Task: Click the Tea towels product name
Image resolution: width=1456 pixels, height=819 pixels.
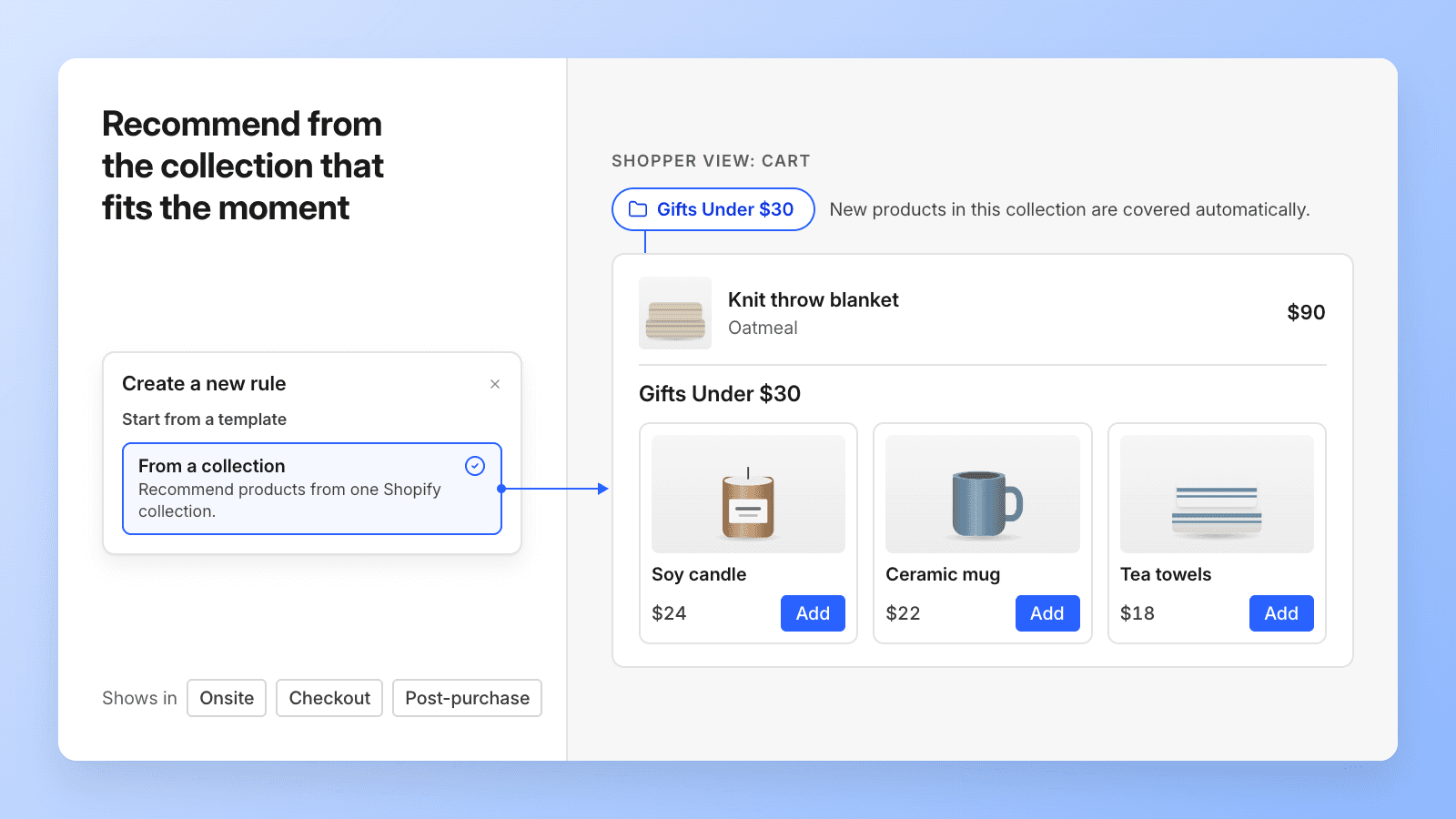Action: click(x=1166, y=574)
